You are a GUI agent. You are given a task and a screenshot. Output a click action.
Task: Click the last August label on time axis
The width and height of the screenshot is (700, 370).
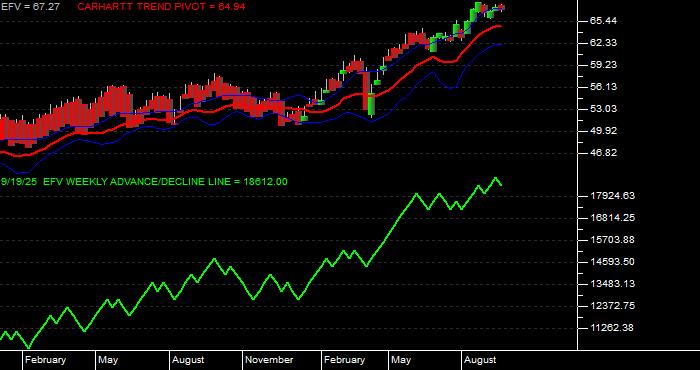pos(480,360)
